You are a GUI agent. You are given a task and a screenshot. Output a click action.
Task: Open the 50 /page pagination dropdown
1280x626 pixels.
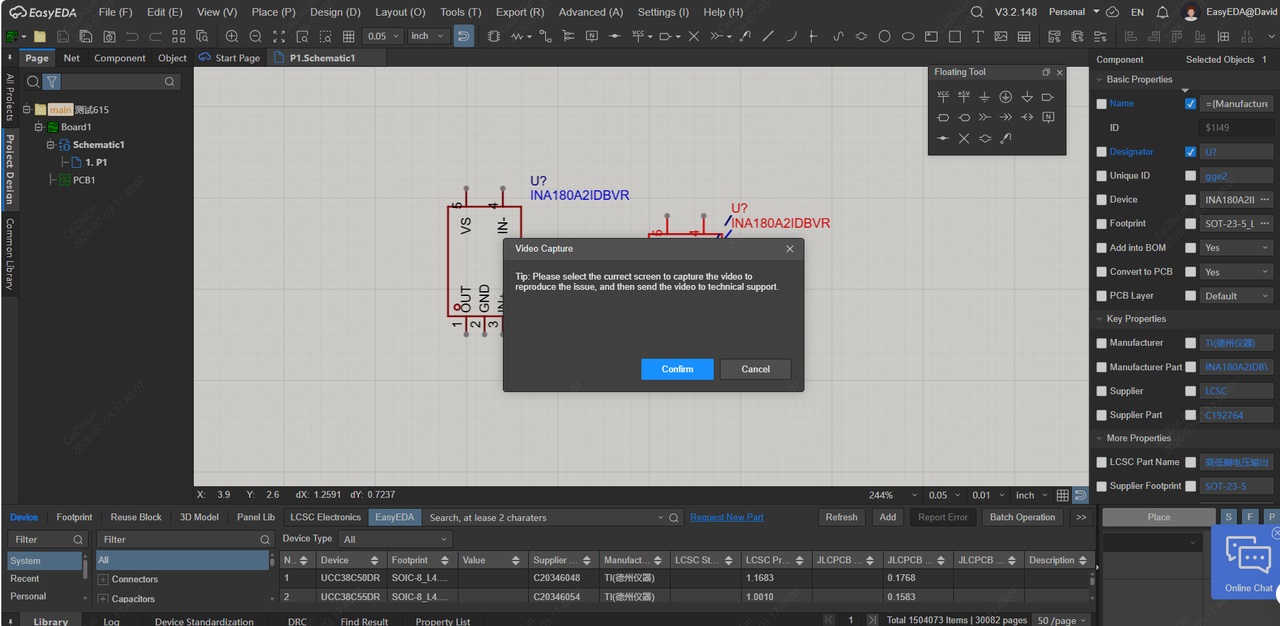[x=1059, y=620]
